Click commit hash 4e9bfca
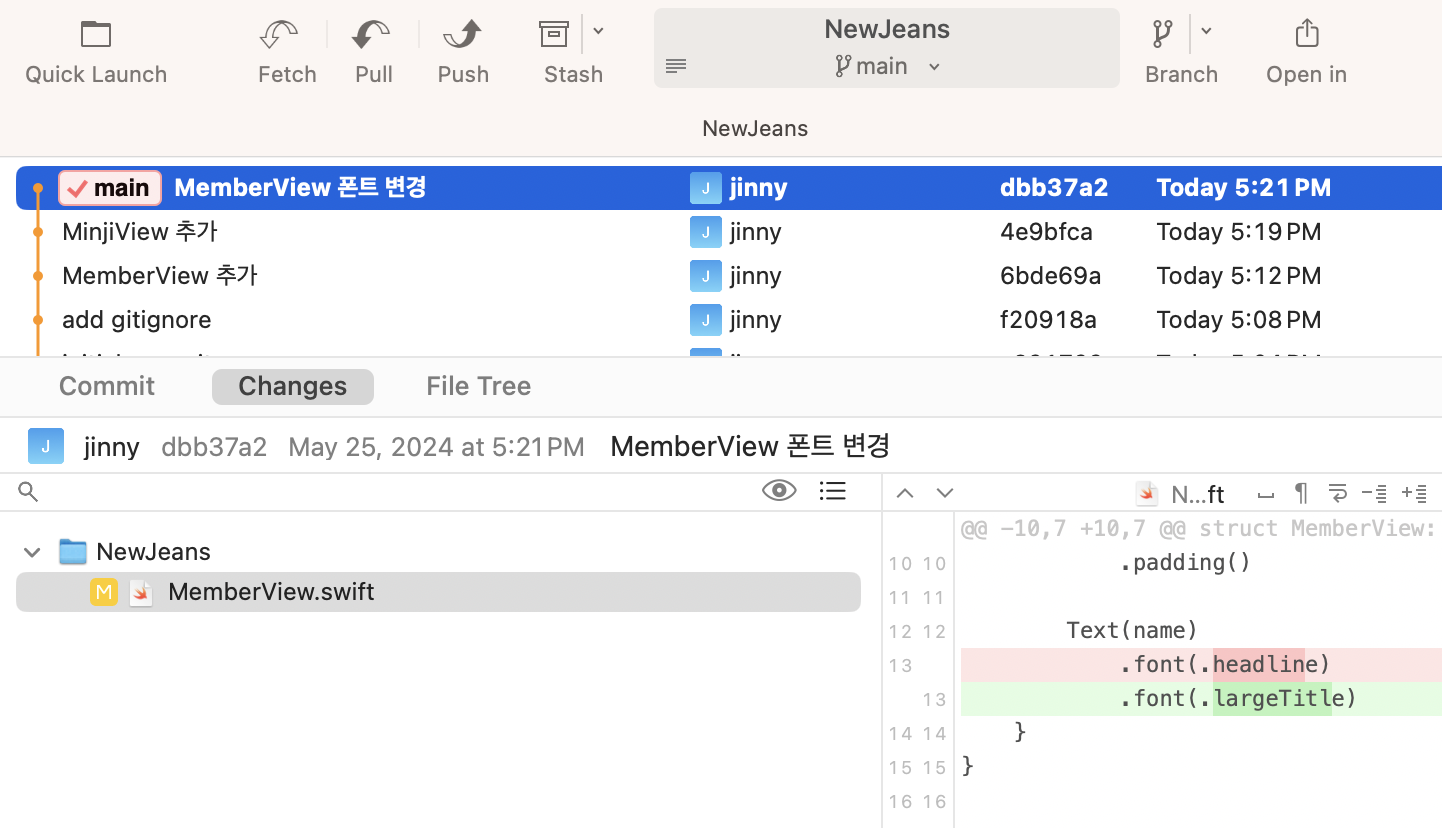1442x828 pixels. [x=1046, y=232]
